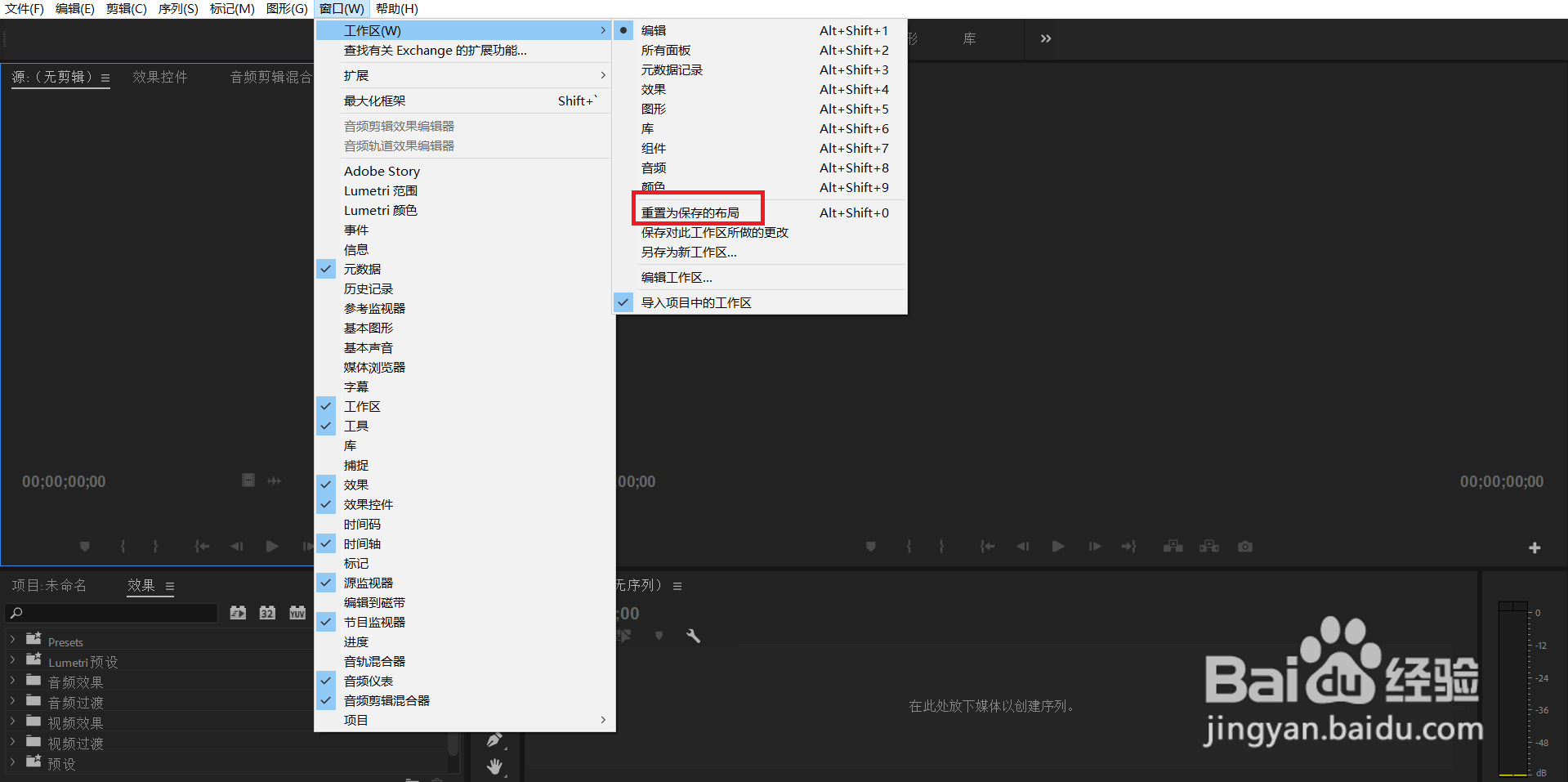This screenshot has width=1568, height=782.
Task: Click the Extract icon in program monitor
Action: coord(1209,546)
